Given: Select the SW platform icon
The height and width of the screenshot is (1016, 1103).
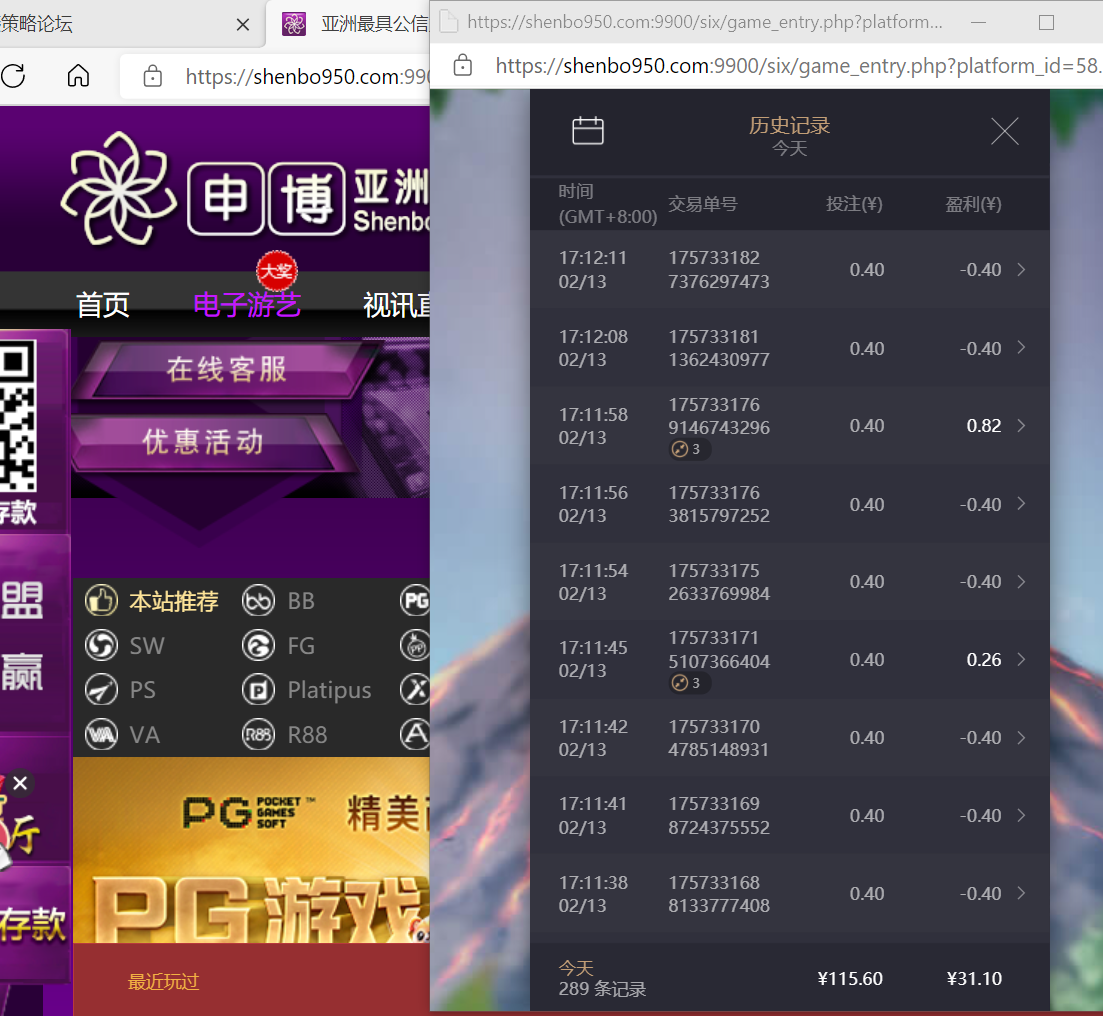Looking at the screenshot, I should (x=101, y=645).
